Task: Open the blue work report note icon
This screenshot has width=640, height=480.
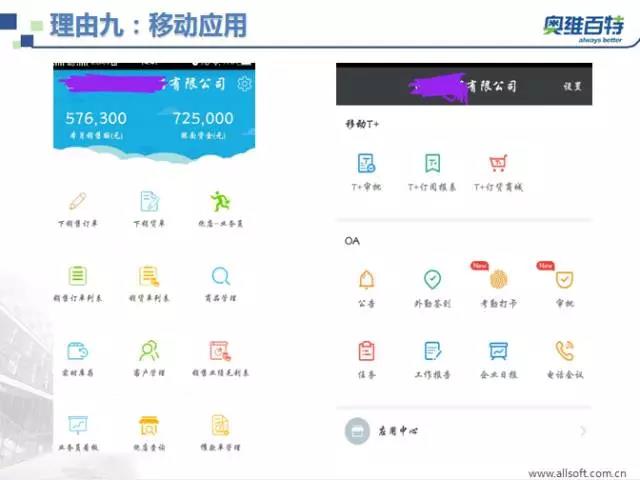Action: tap(433, 351)
